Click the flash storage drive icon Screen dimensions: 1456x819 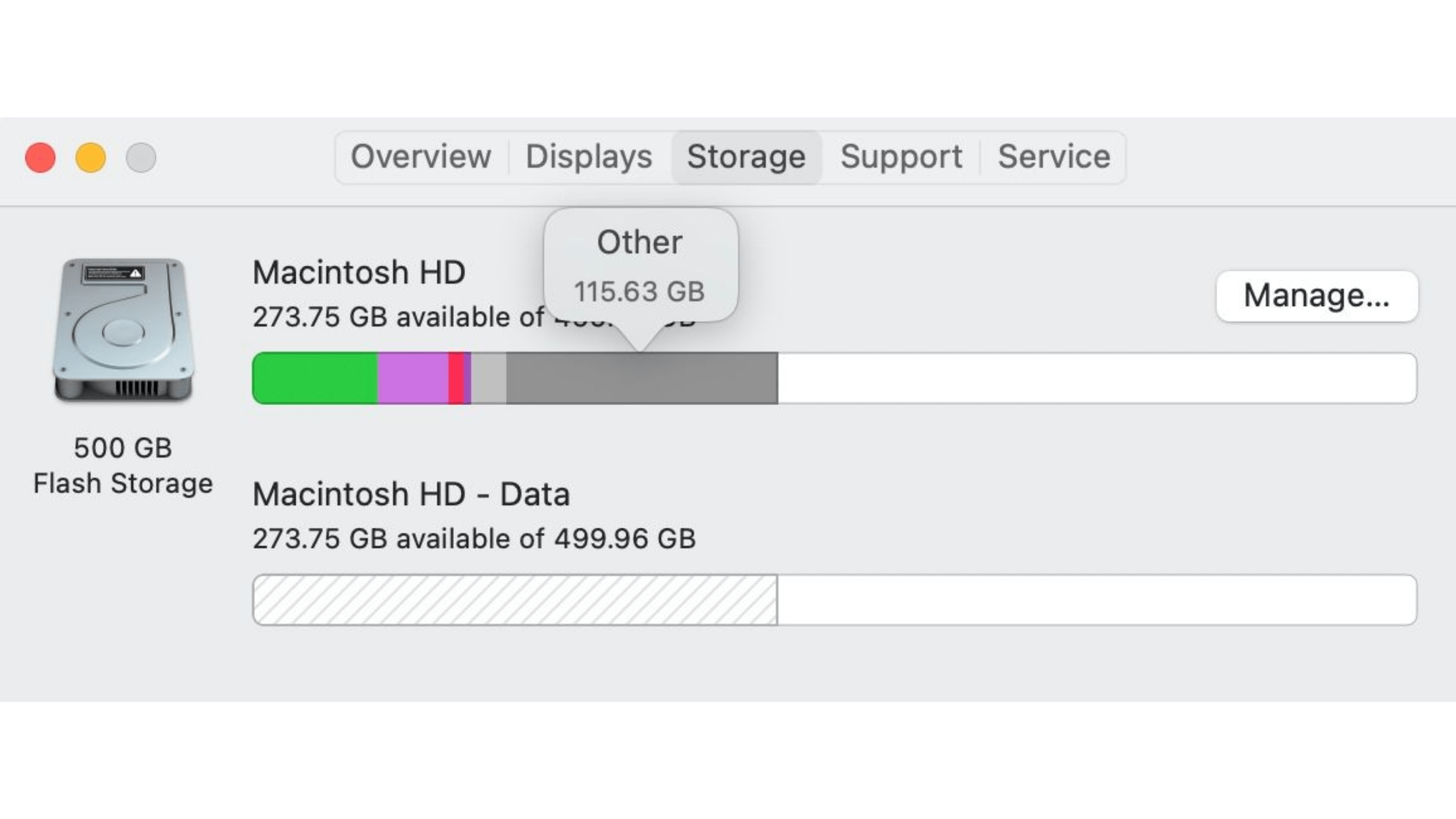tap(123, 330)
